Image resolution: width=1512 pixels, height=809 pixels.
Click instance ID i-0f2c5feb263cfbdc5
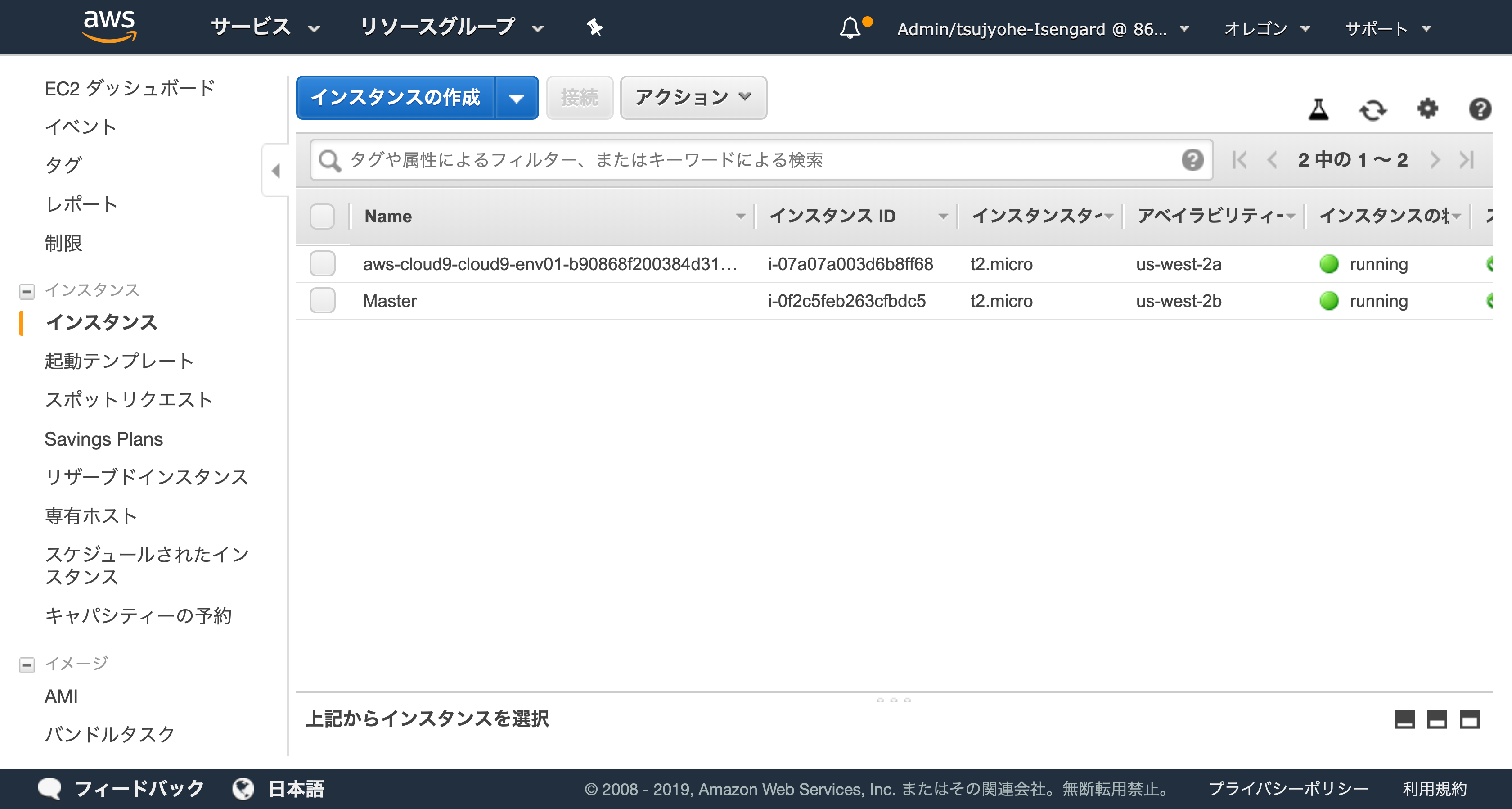click(847, 301)
